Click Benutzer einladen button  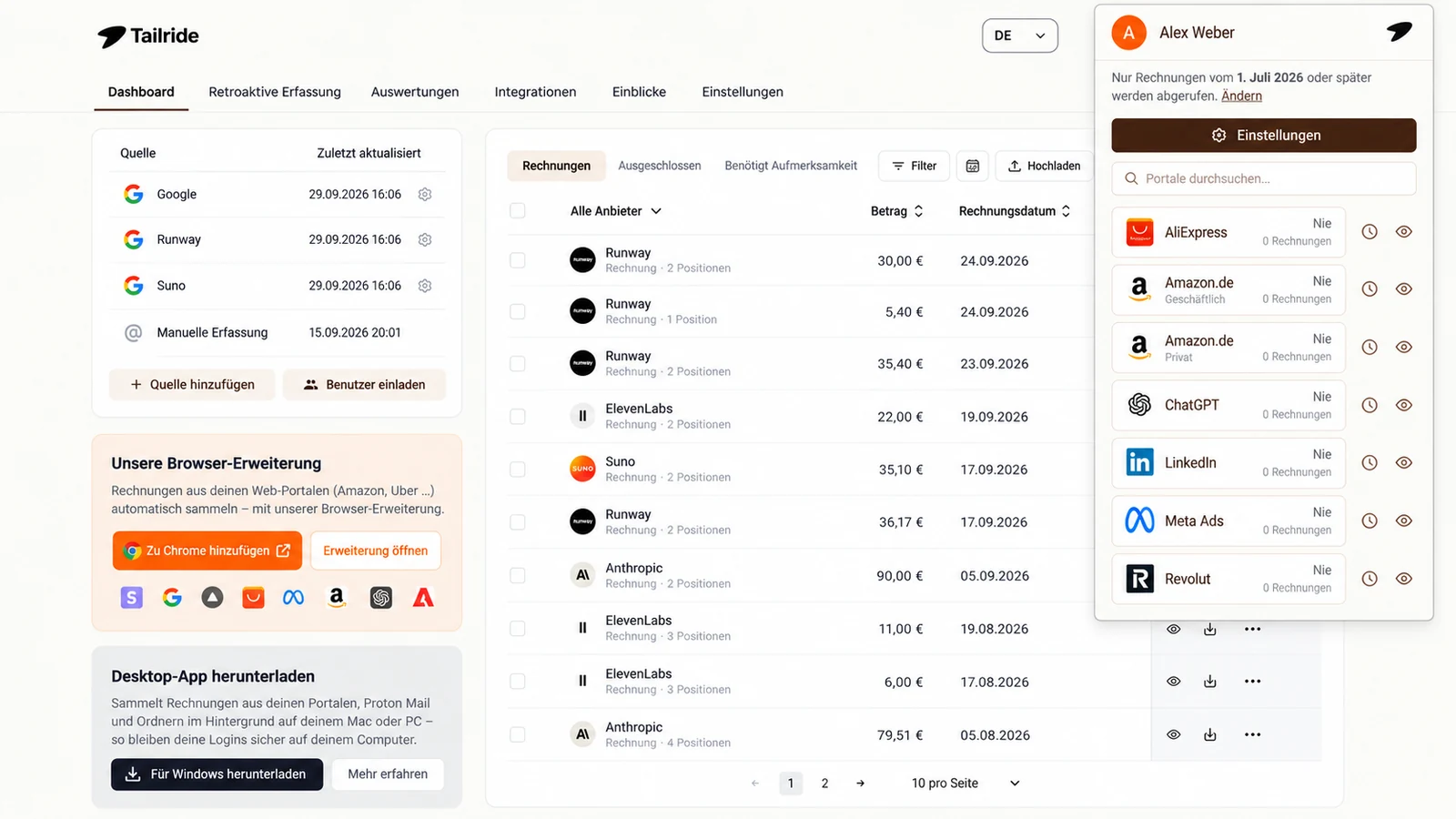[x=364, y=385]
